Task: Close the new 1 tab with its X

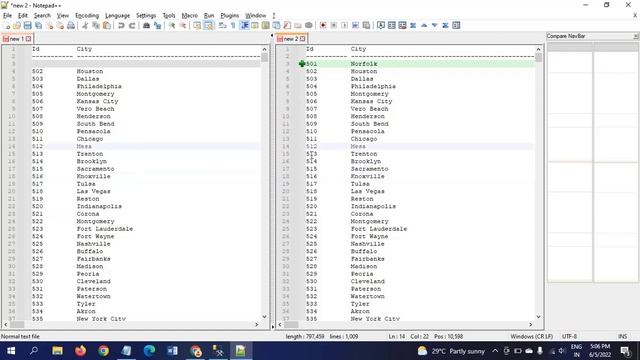Action: coord(29,39)
